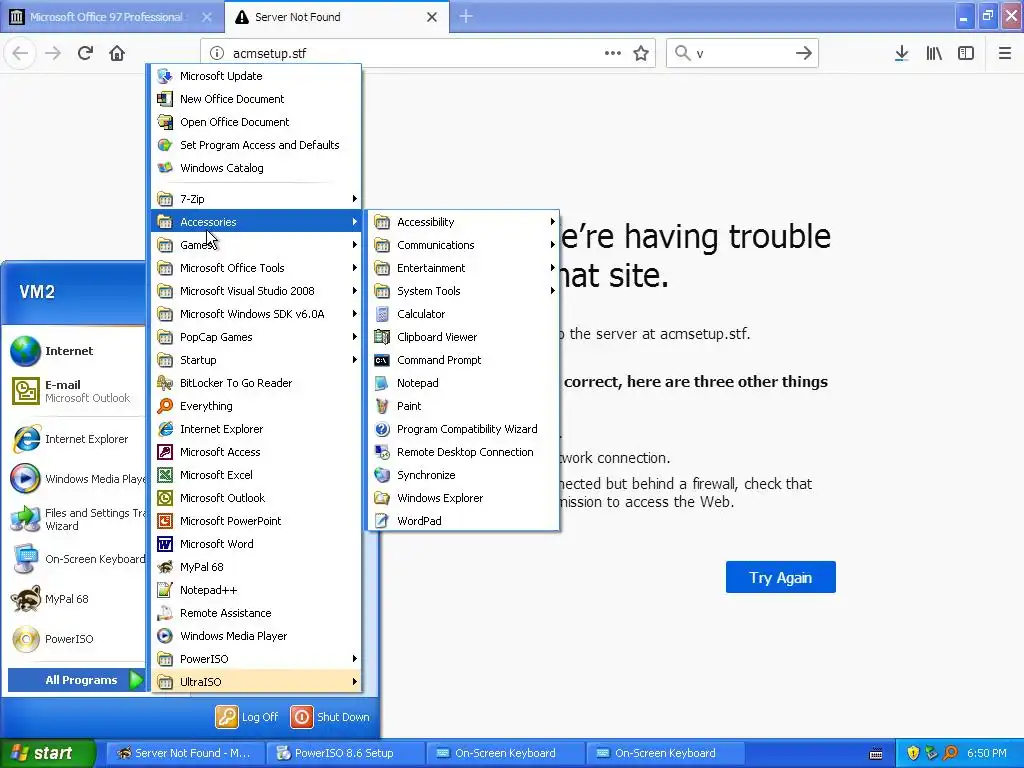
Task: Expand Communications submenu
Action: [463, 245]
